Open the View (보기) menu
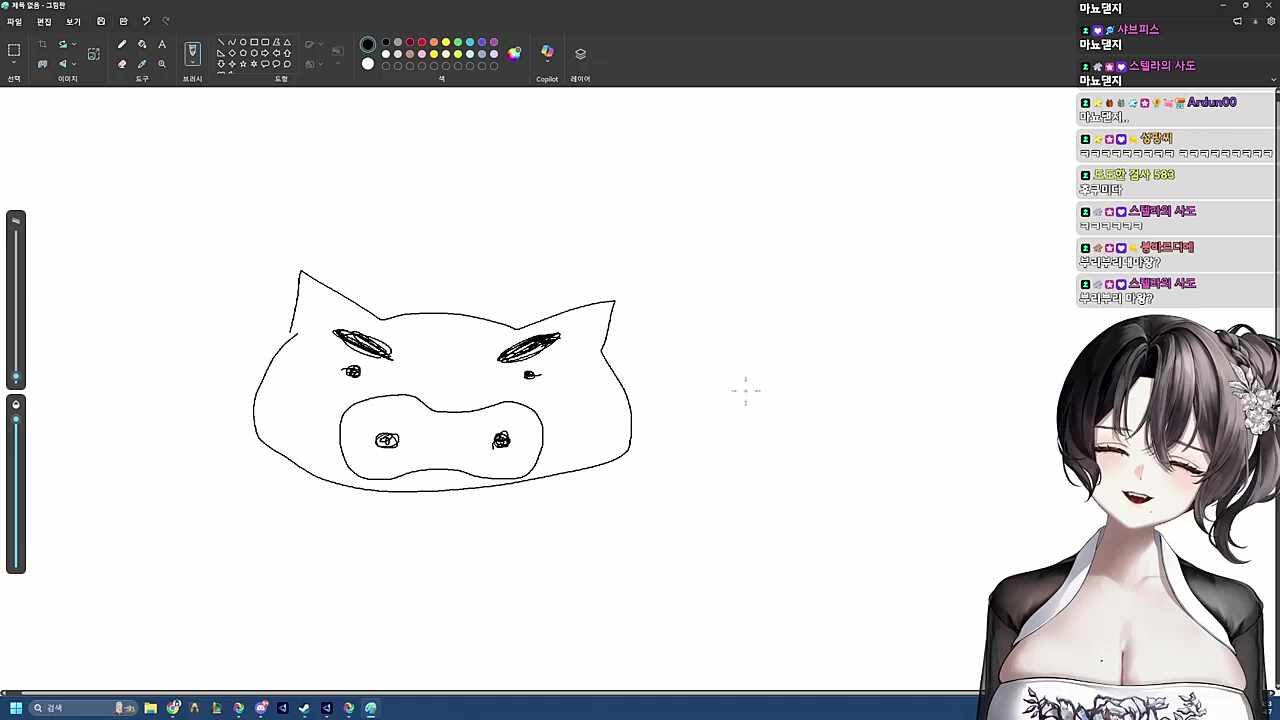Screen dimensions: 1280x720 click(73, 21)
